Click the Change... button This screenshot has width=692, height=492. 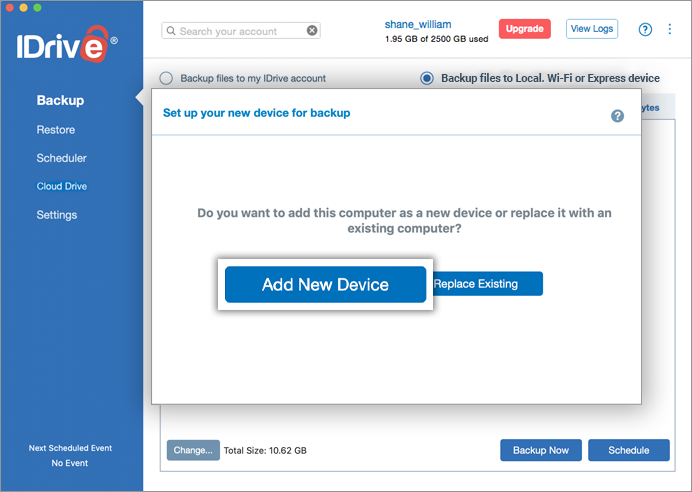pos(193,450)
